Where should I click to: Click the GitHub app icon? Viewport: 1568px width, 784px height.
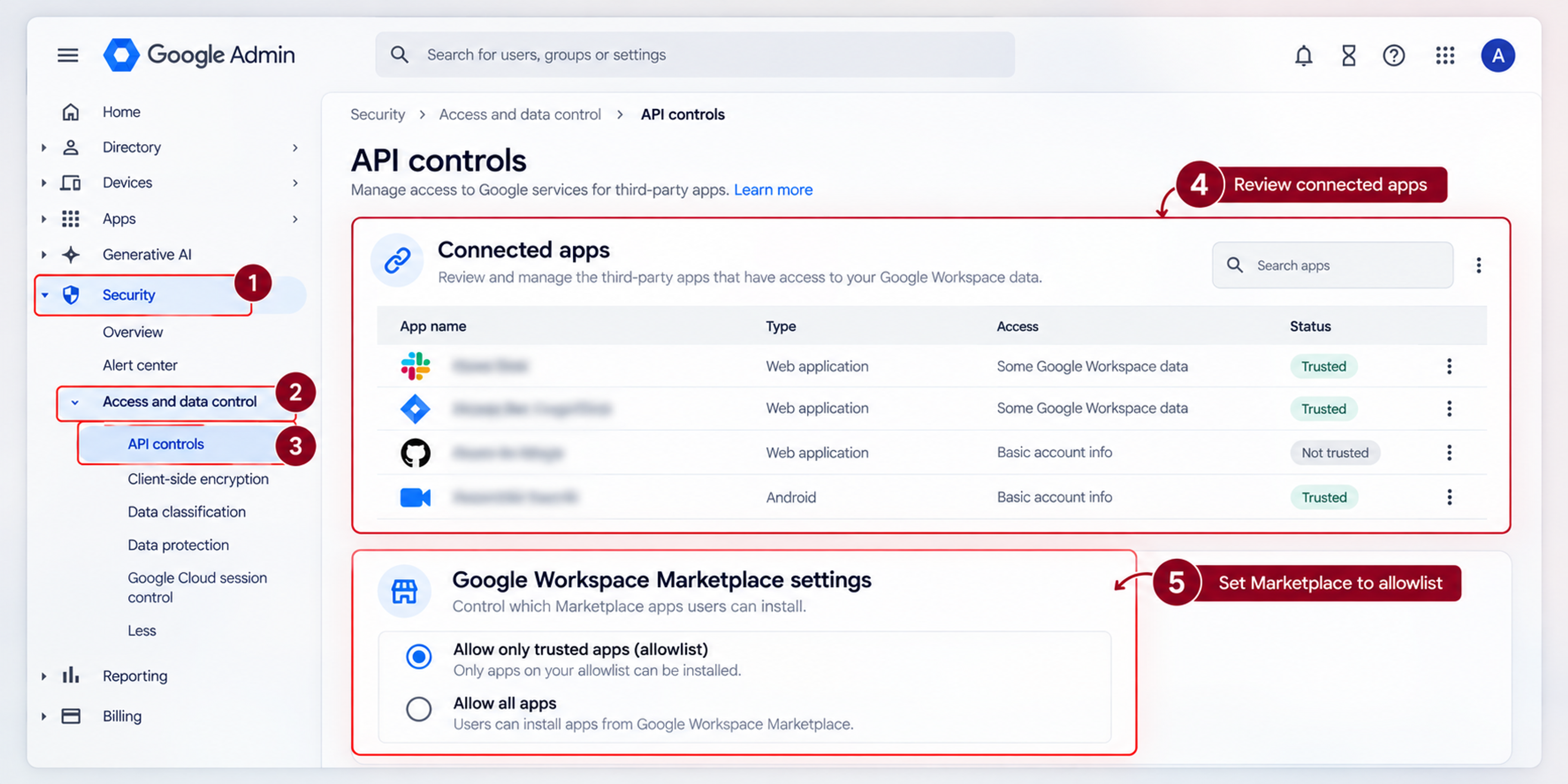point(416,453)
